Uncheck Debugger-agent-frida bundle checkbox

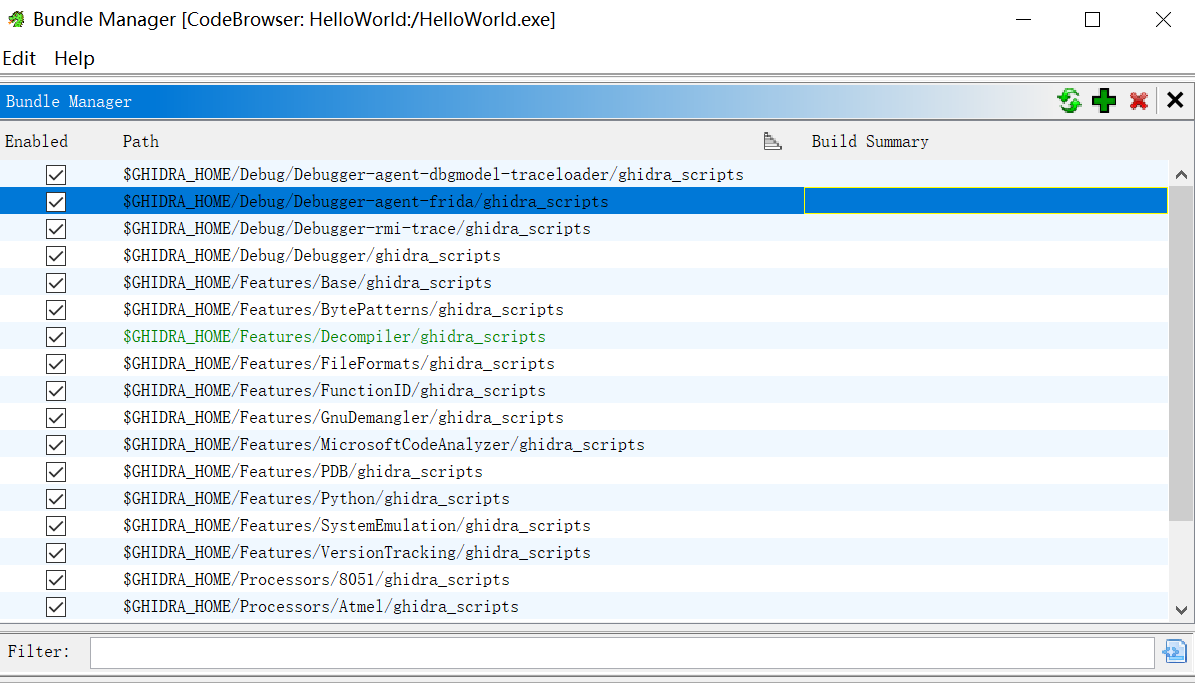tap(56, 201)
